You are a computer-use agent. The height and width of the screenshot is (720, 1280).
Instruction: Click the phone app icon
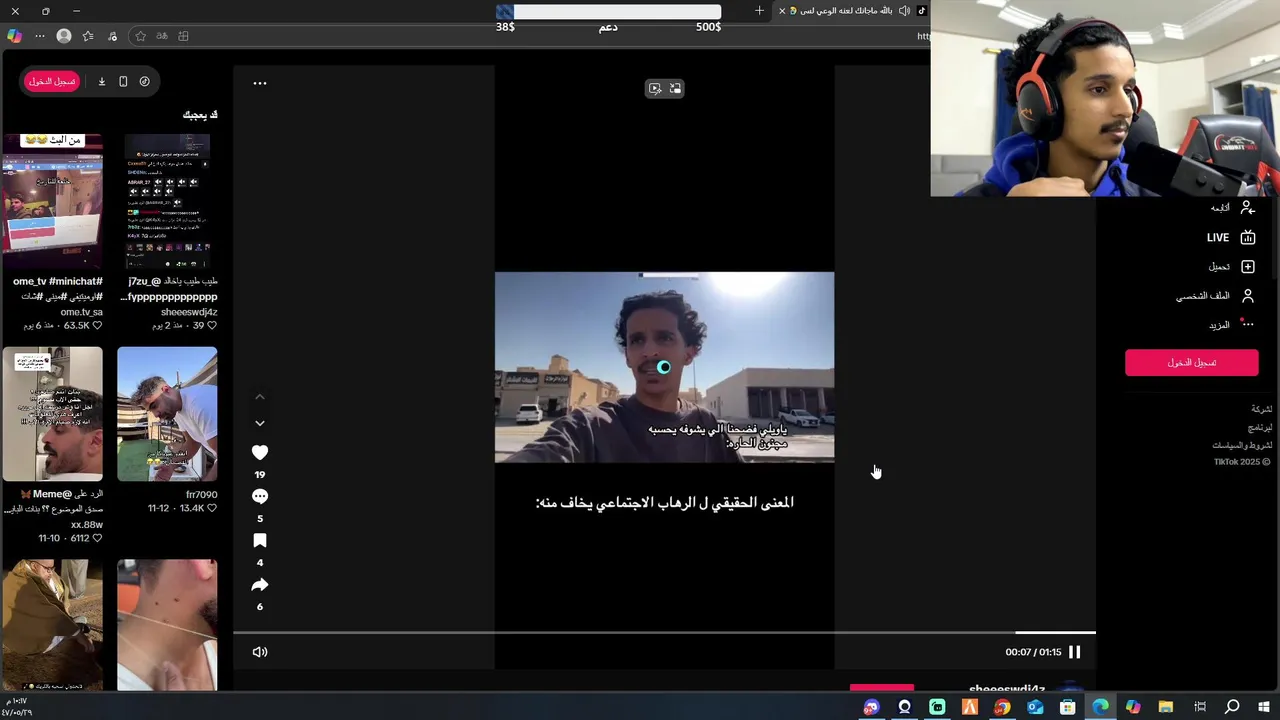click(123, 82)
